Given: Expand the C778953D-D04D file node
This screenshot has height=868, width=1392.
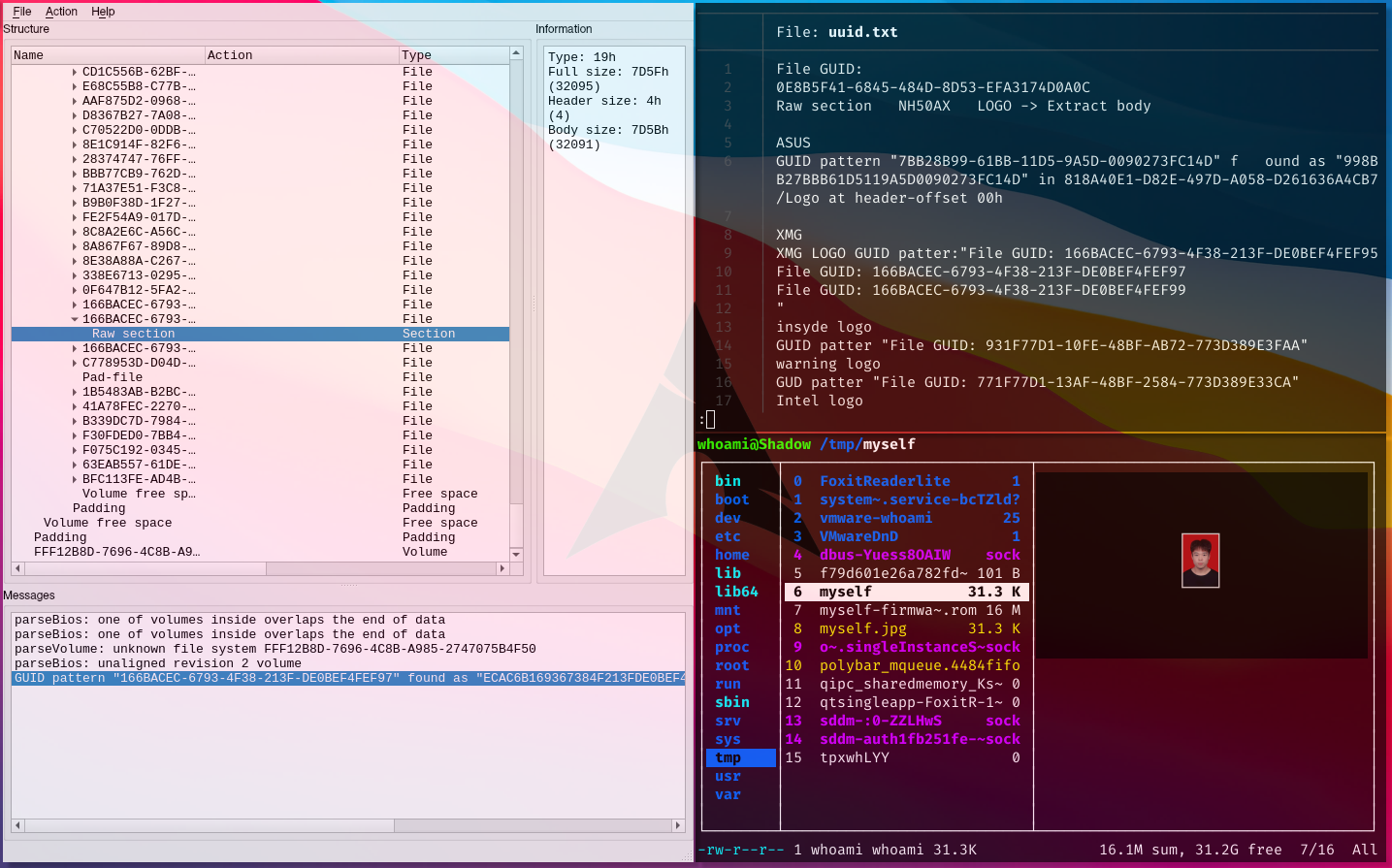Looking at the screenshot, I should point(75,363).
